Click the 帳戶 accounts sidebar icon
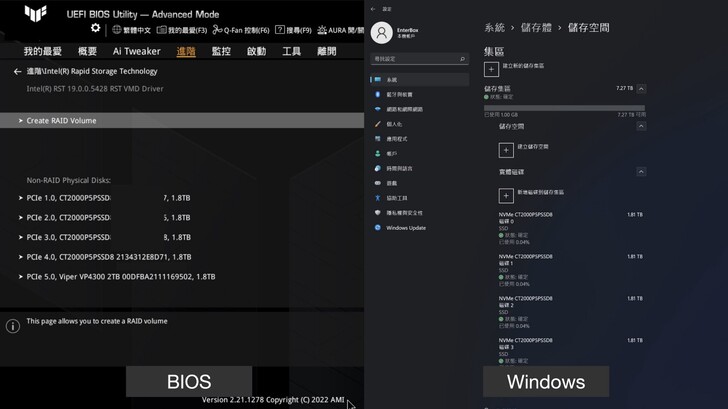This screenshot has width=728, height=409. pyautogui.click(x=377, y=154)
